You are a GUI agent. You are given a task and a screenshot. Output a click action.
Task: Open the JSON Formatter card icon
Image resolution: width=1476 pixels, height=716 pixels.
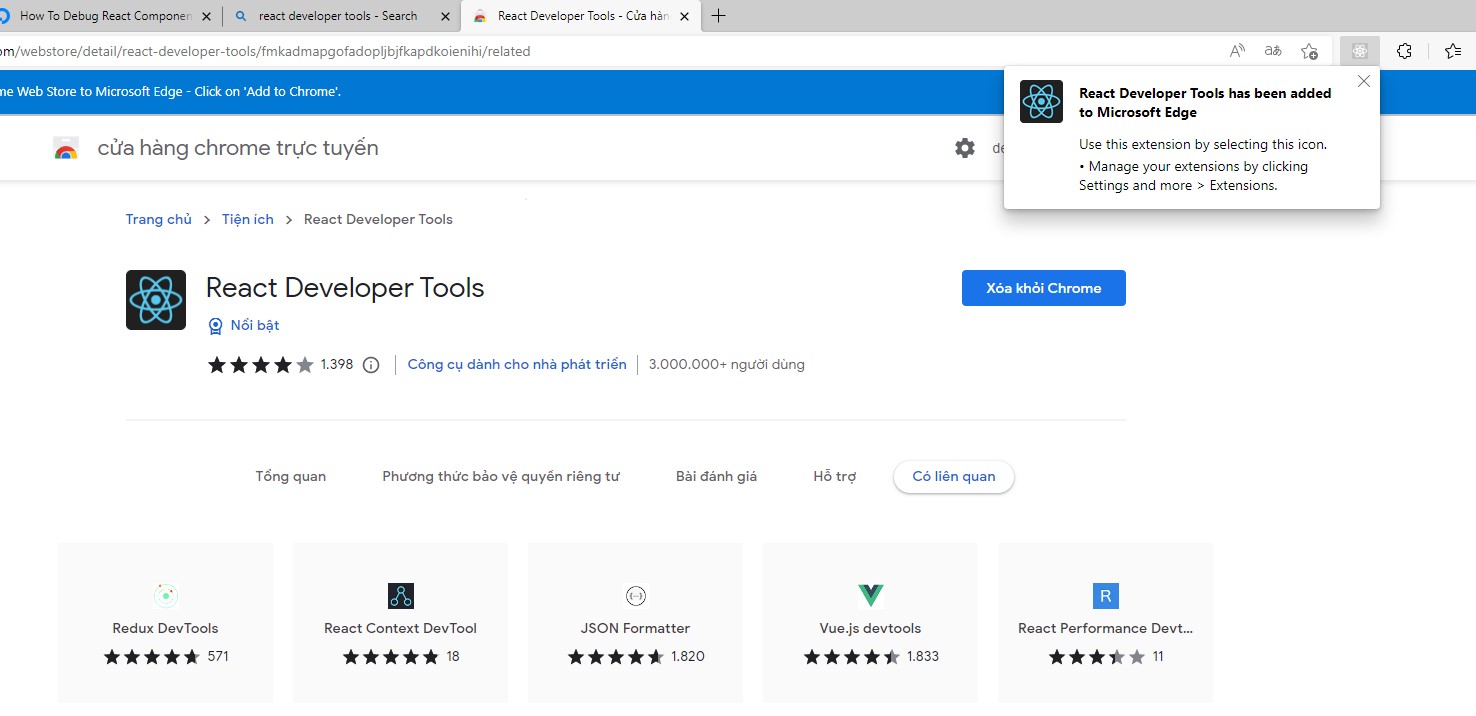636,596
